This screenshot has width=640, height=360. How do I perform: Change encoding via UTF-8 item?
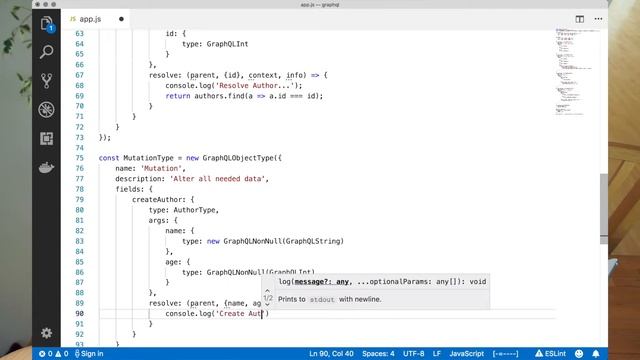413,353
